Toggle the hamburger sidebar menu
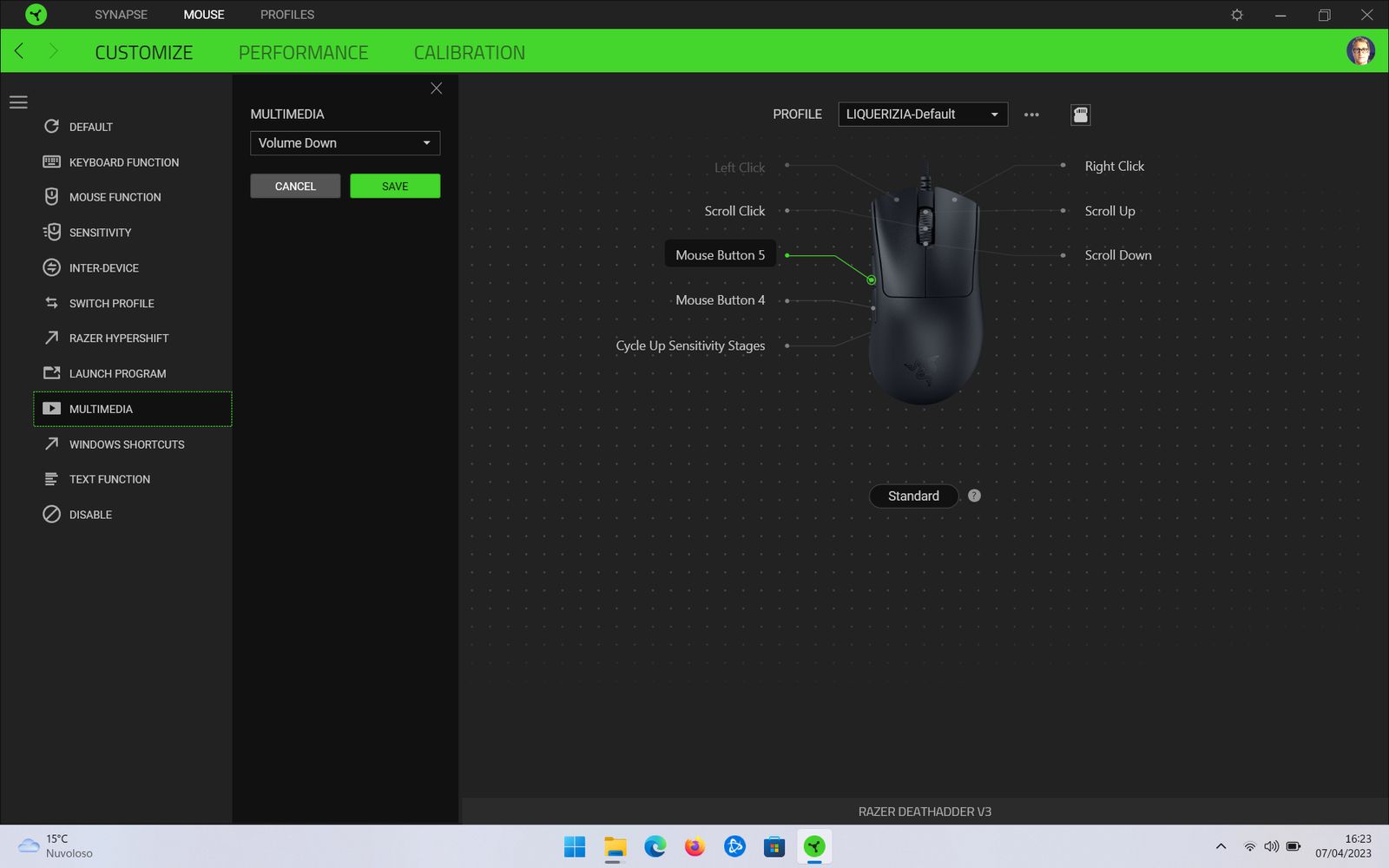Image resolution: width=1389 pixels, height=868 pixels. tap(18, 102)
